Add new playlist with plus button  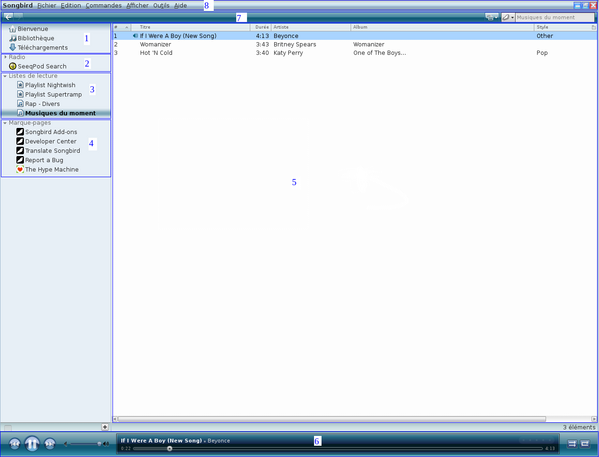(105, 427)
